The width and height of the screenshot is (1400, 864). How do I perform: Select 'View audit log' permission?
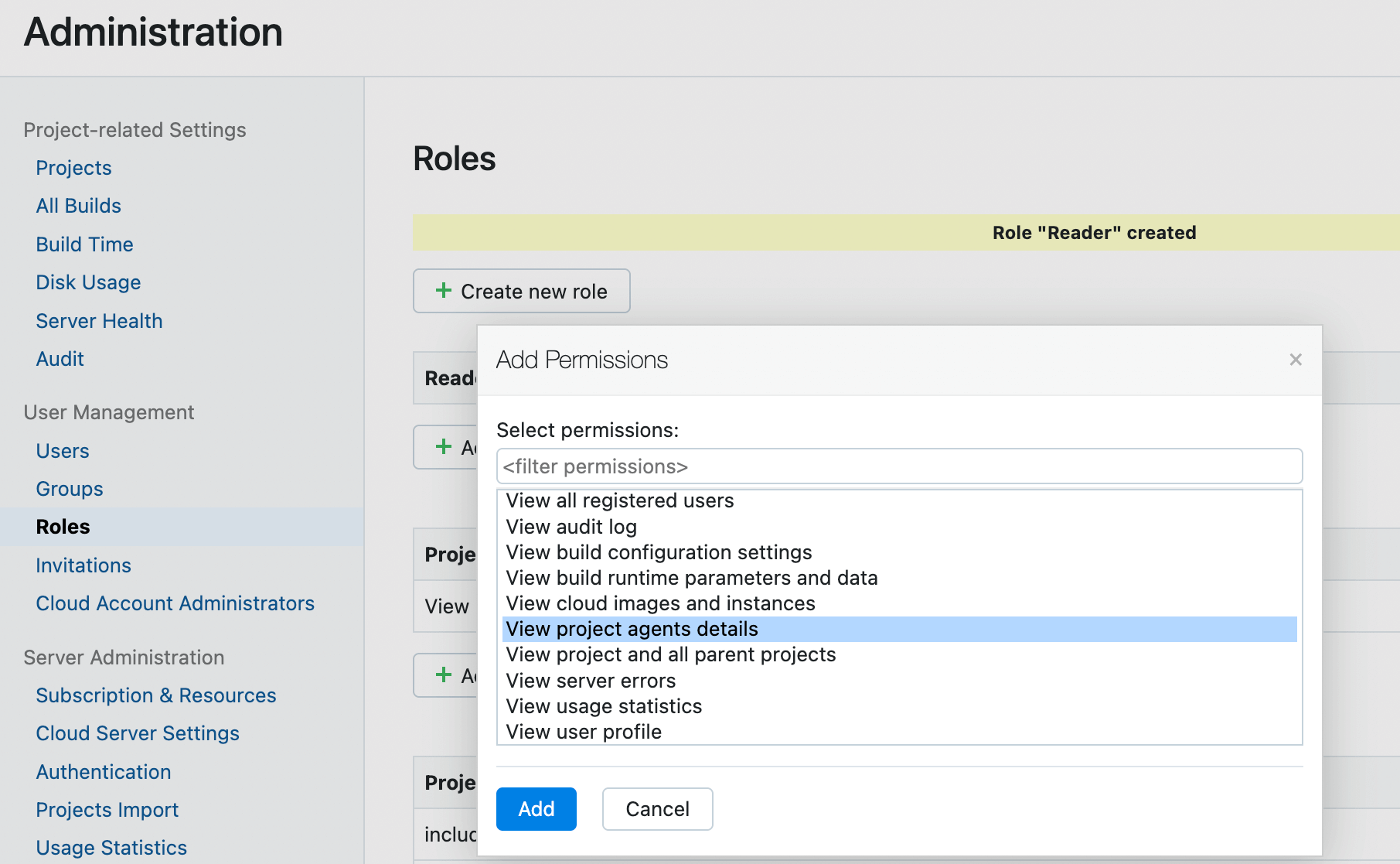[571, 527]
